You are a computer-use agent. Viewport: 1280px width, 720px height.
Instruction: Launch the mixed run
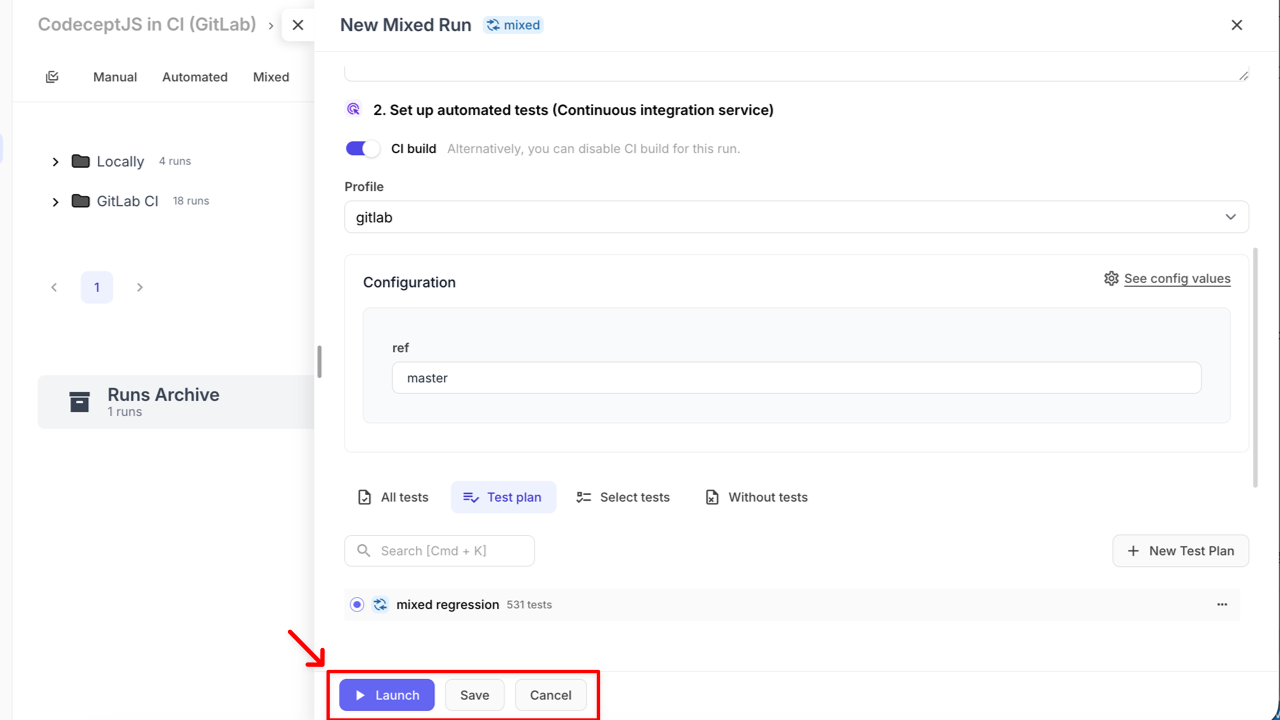point(387,695)
